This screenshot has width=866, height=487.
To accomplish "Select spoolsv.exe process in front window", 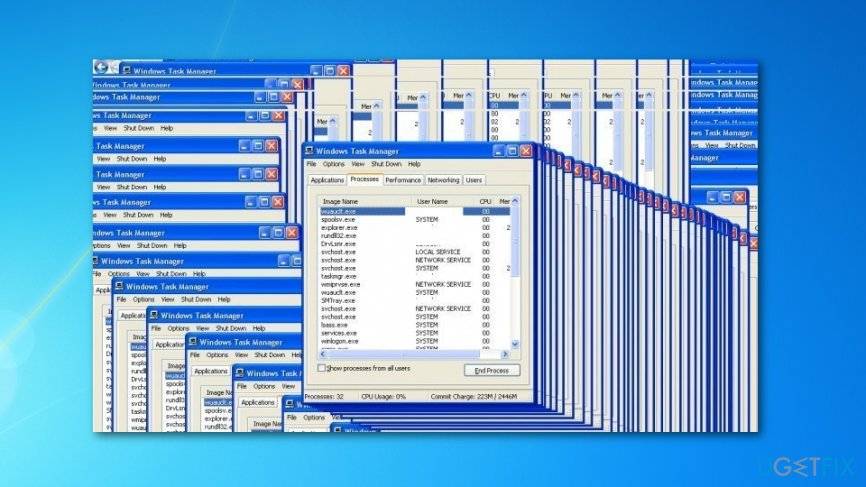I will [338, 219].
